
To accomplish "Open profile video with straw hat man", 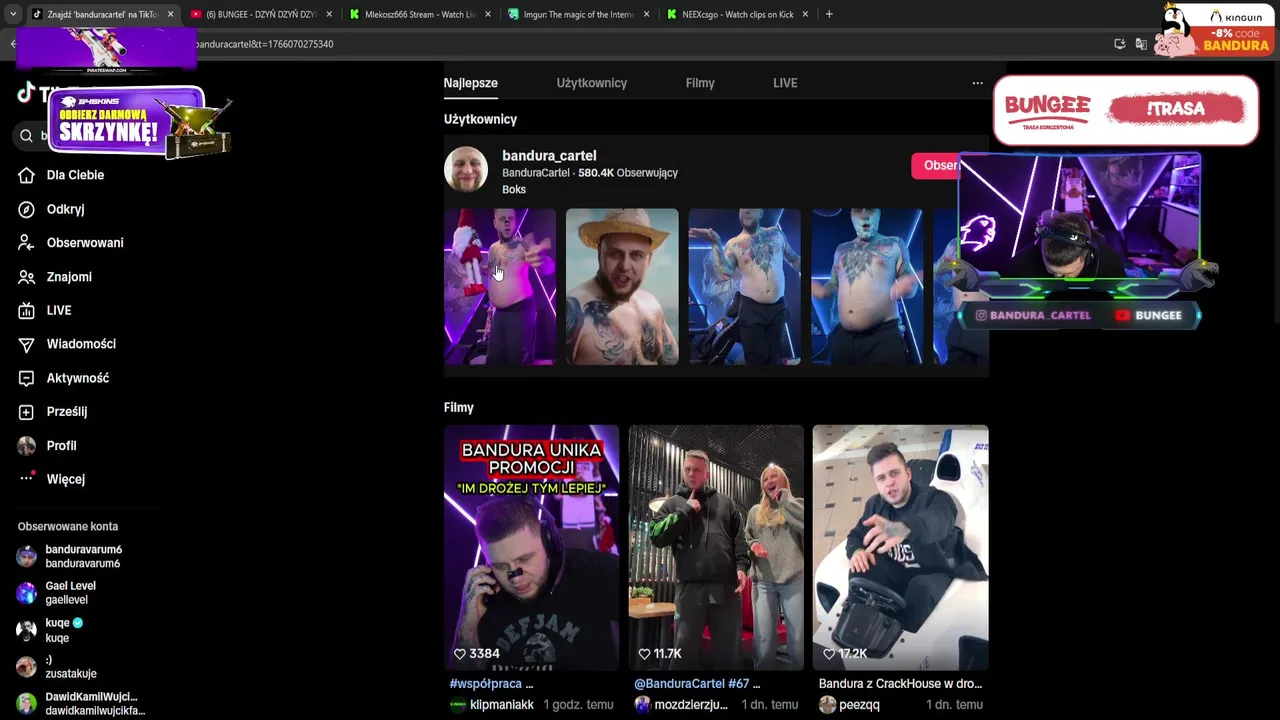I will (622, 287).
